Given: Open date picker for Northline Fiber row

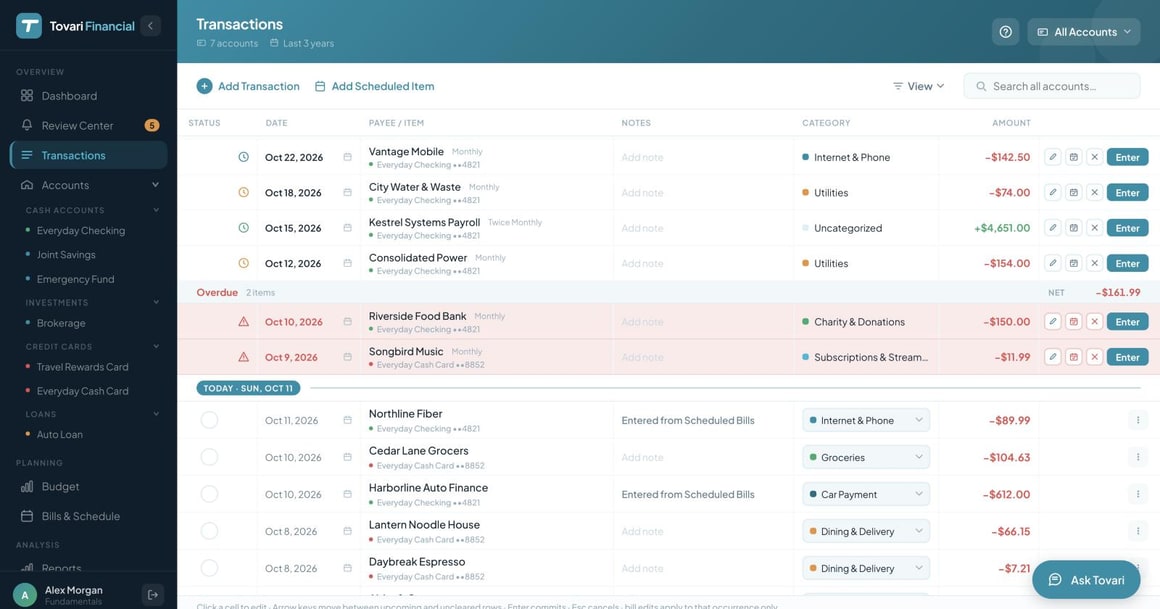Looking at the screenshot, I should tap(347, 420).
